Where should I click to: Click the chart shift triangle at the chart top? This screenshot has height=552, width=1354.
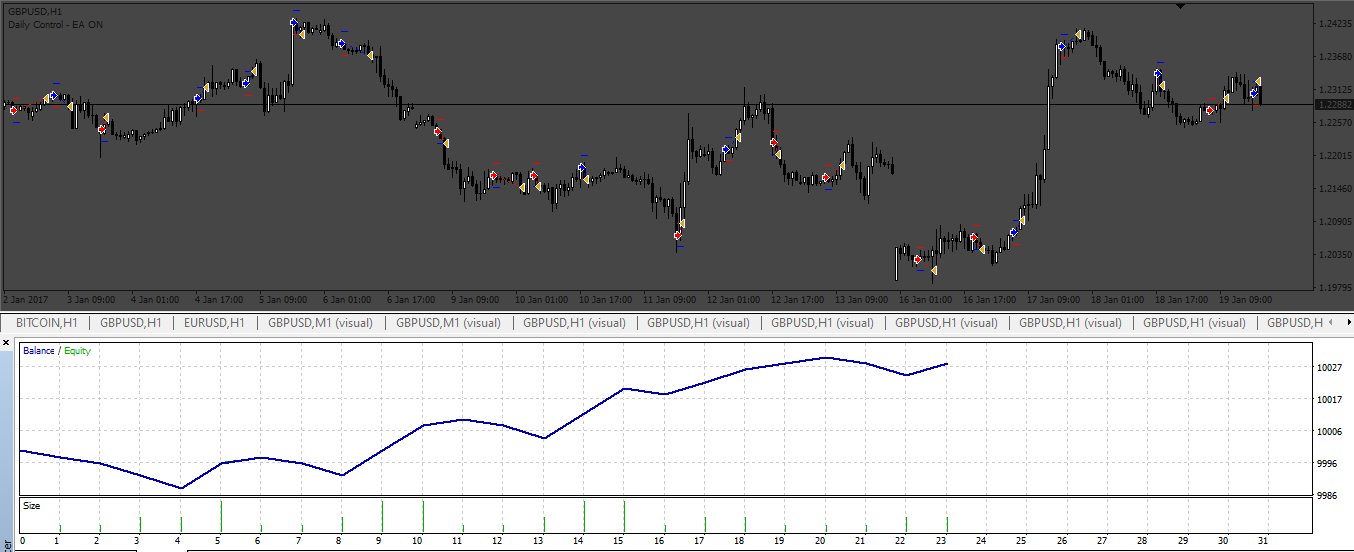pos(1181,6)
